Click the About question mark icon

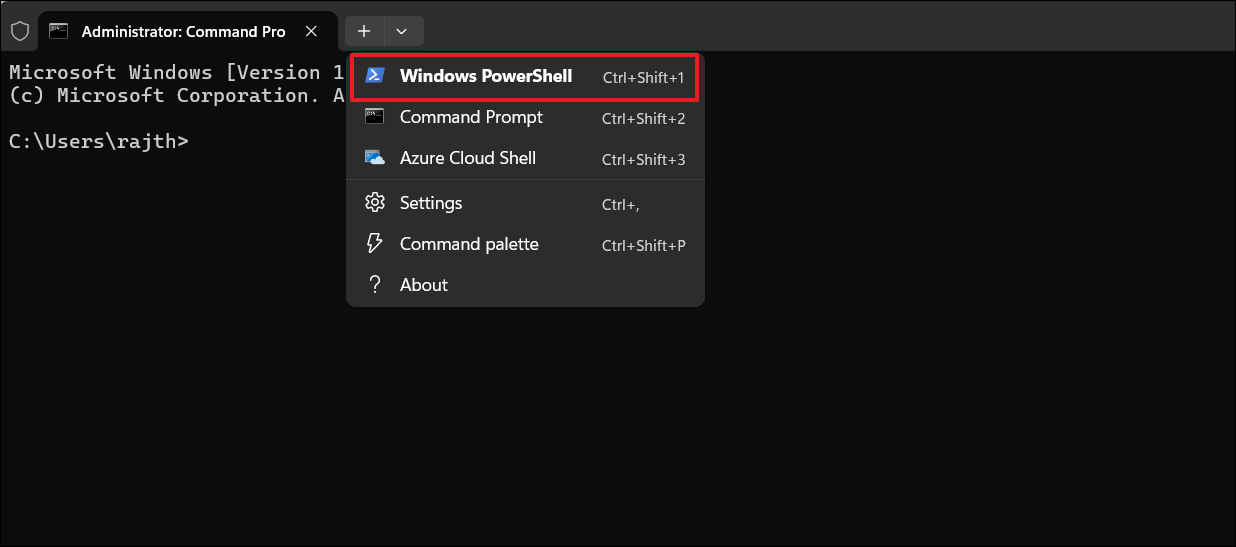coord(375,285)
